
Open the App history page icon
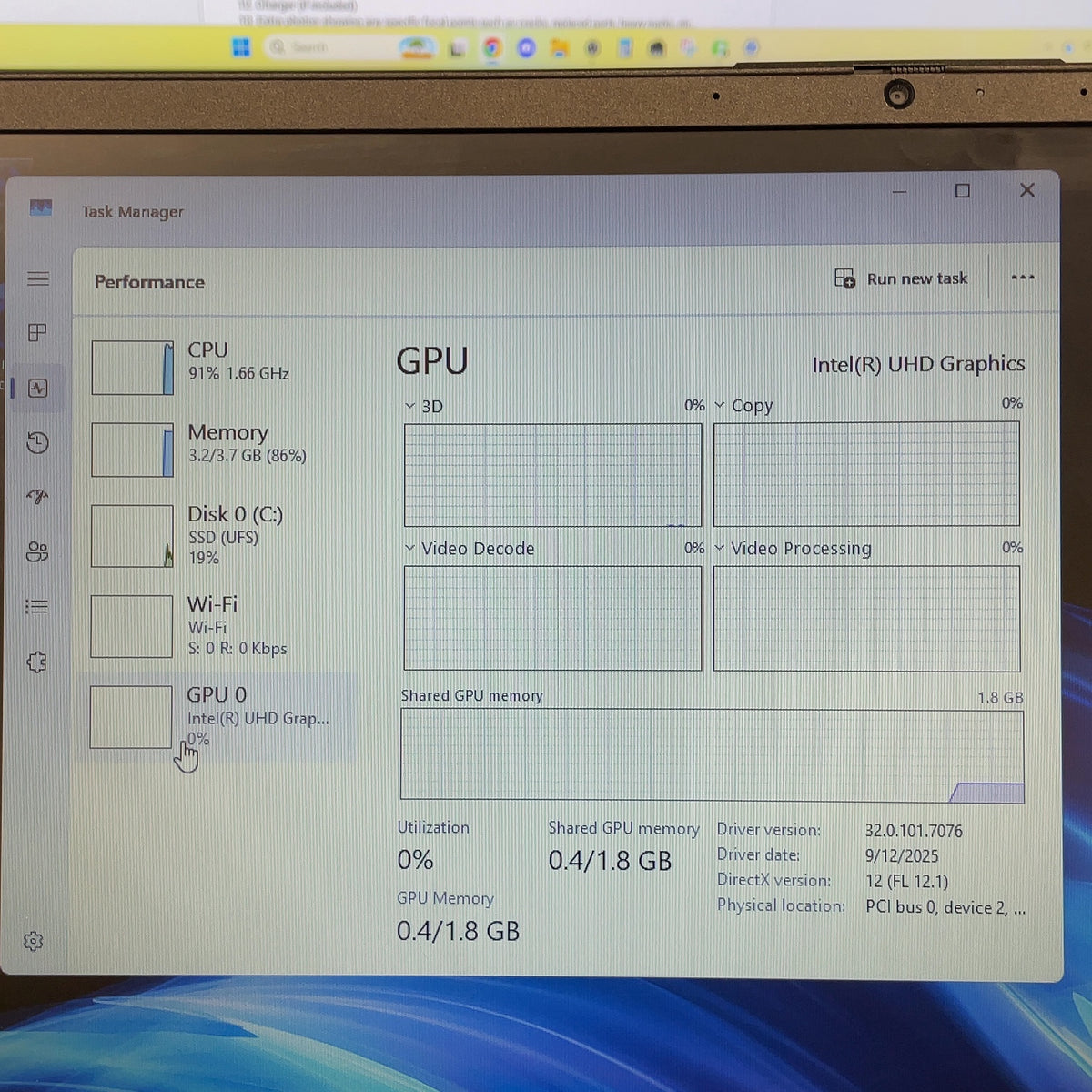coord(37,443)
